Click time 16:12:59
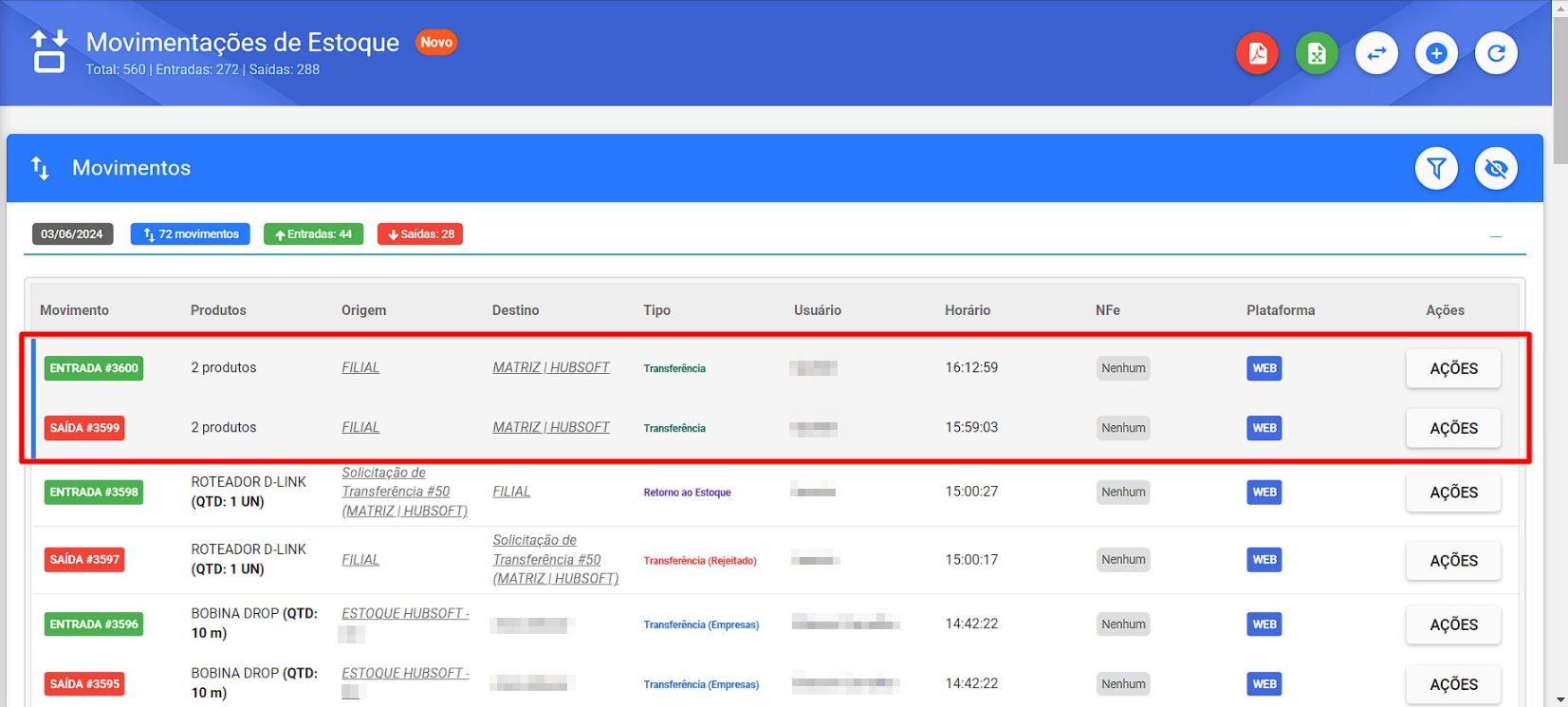The height and width of the screenshot is (707, 1568). click(x=971, y=367)
